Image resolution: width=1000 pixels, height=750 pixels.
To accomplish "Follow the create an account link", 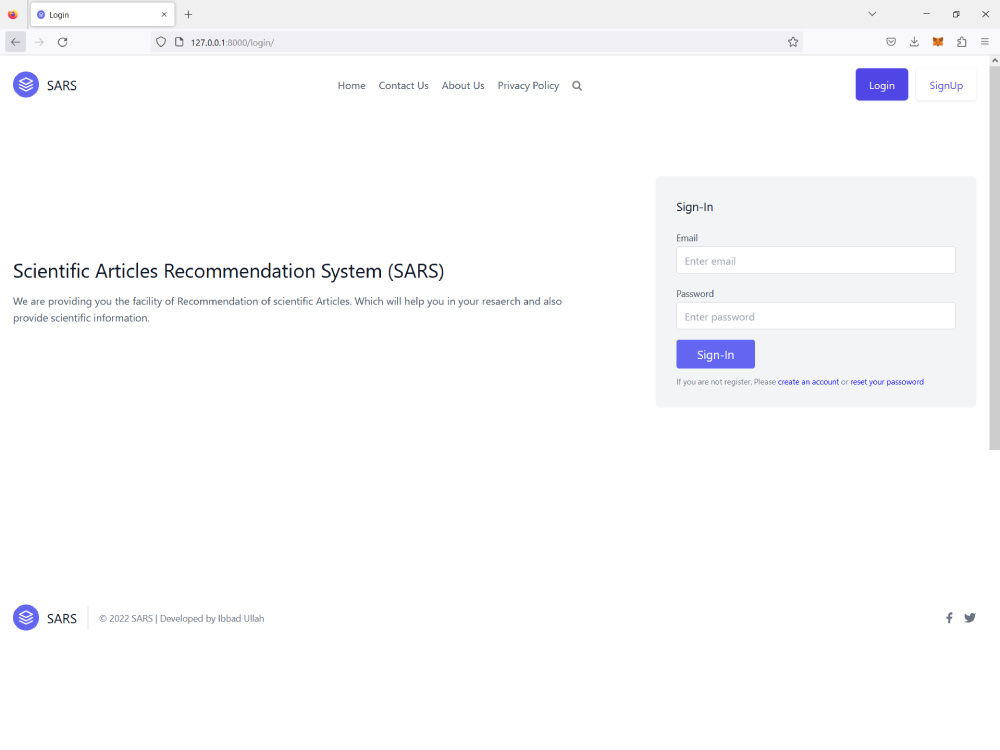I will tap(808, 382).
